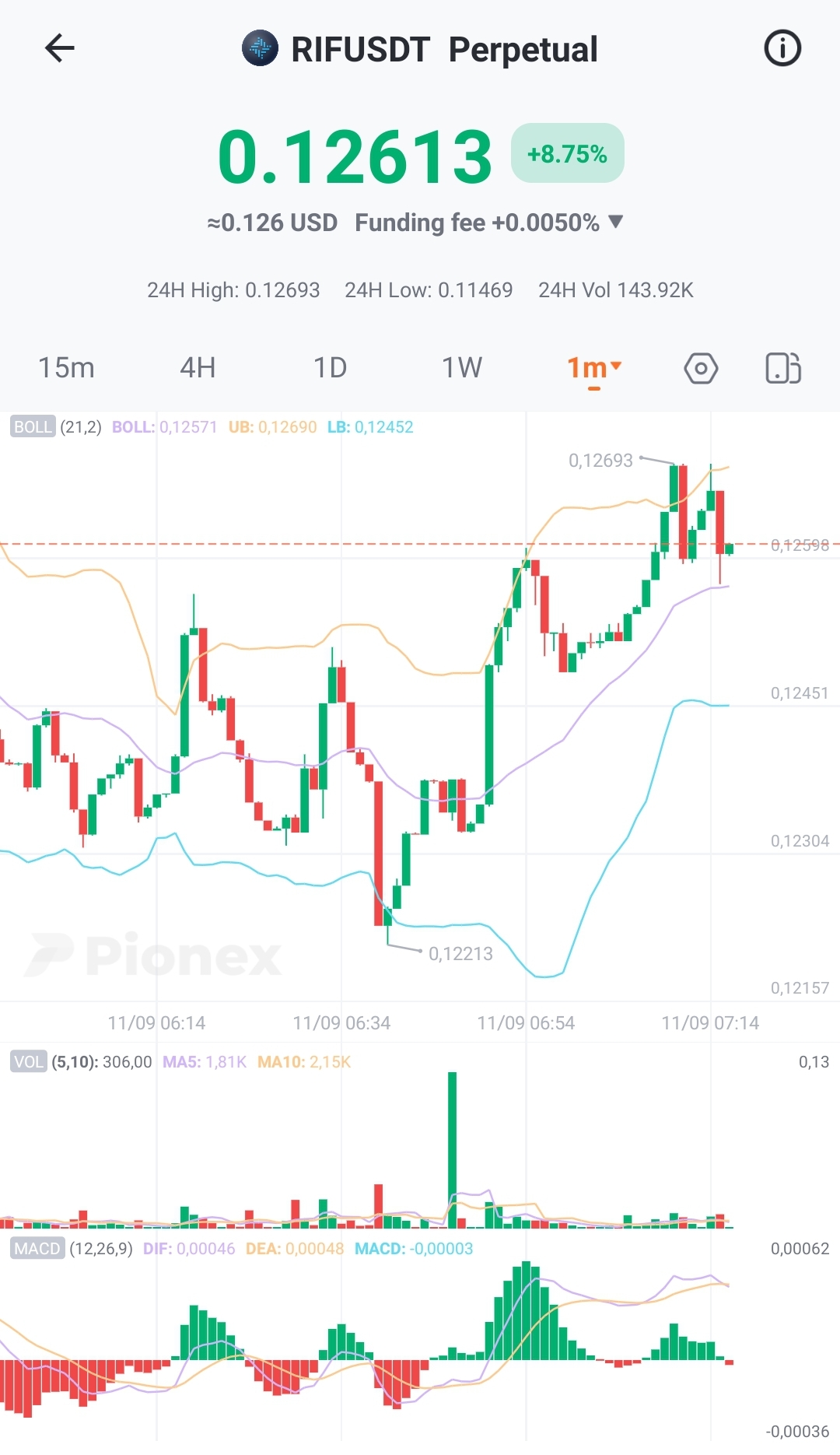The width and height of the screenshot is (840, 1455).
Task: Tap the tallest green volume bar
Action: pyautogui.click(x=452, y=1148)
